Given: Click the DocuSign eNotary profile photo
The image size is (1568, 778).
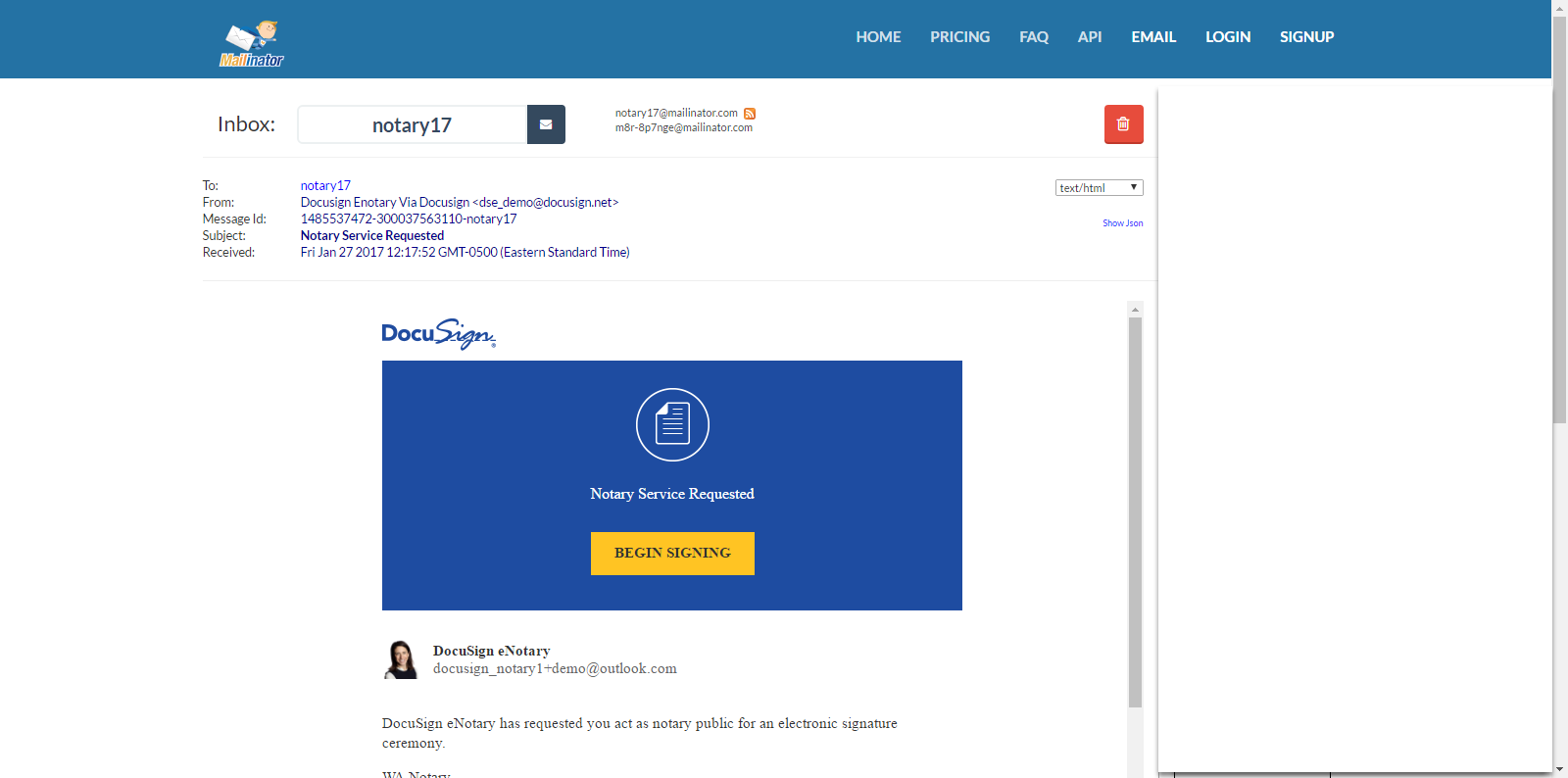Looking at the screenshot, I should click(x=401, y=659).
